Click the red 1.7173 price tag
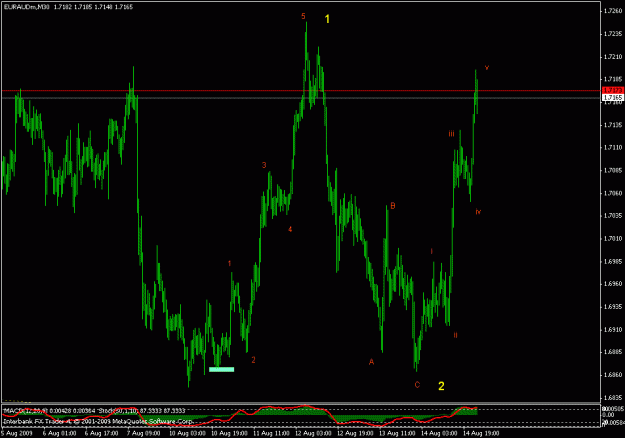The height and width of the screenshot is (438, 625). [x=613, y=90]
